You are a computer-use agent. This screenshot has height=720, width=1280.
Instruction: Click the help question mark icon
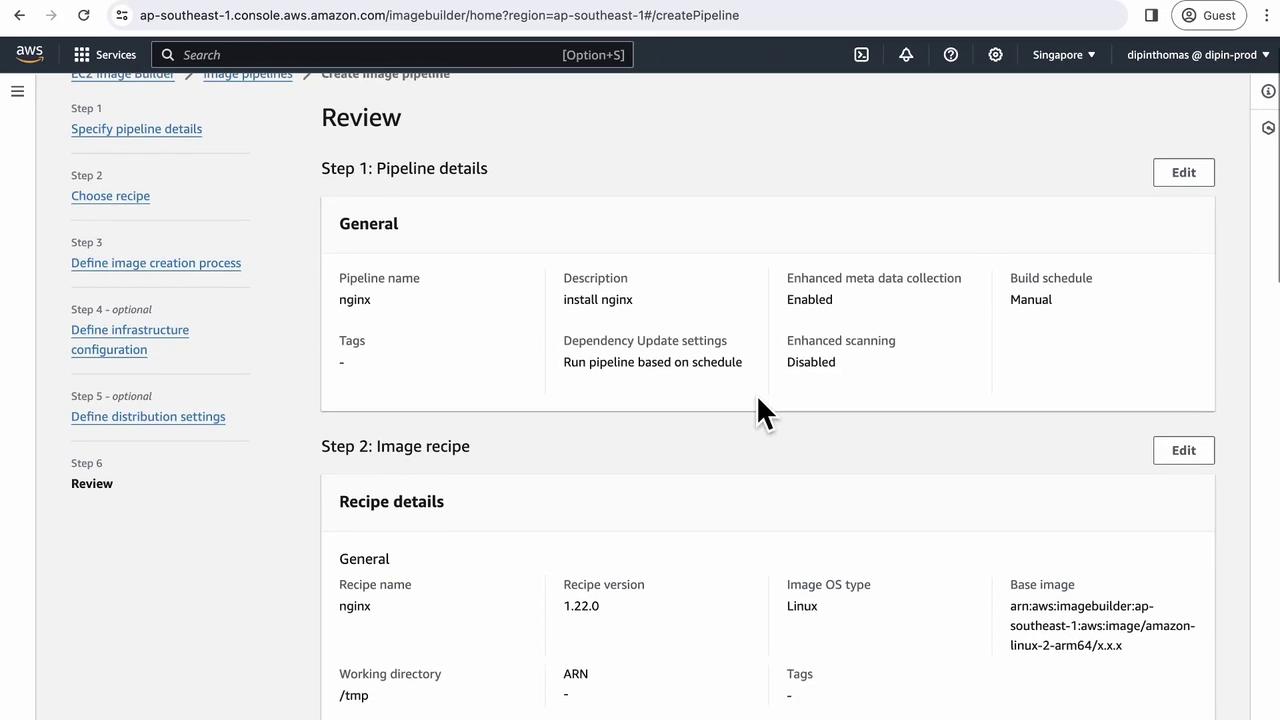(951, 55)
